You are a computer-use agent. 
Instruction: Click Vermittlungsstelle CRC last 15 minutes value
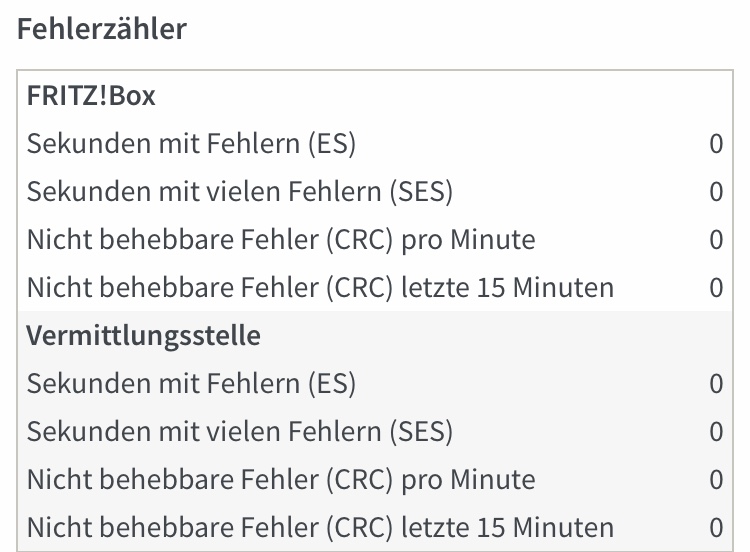(x=716, y=527)
